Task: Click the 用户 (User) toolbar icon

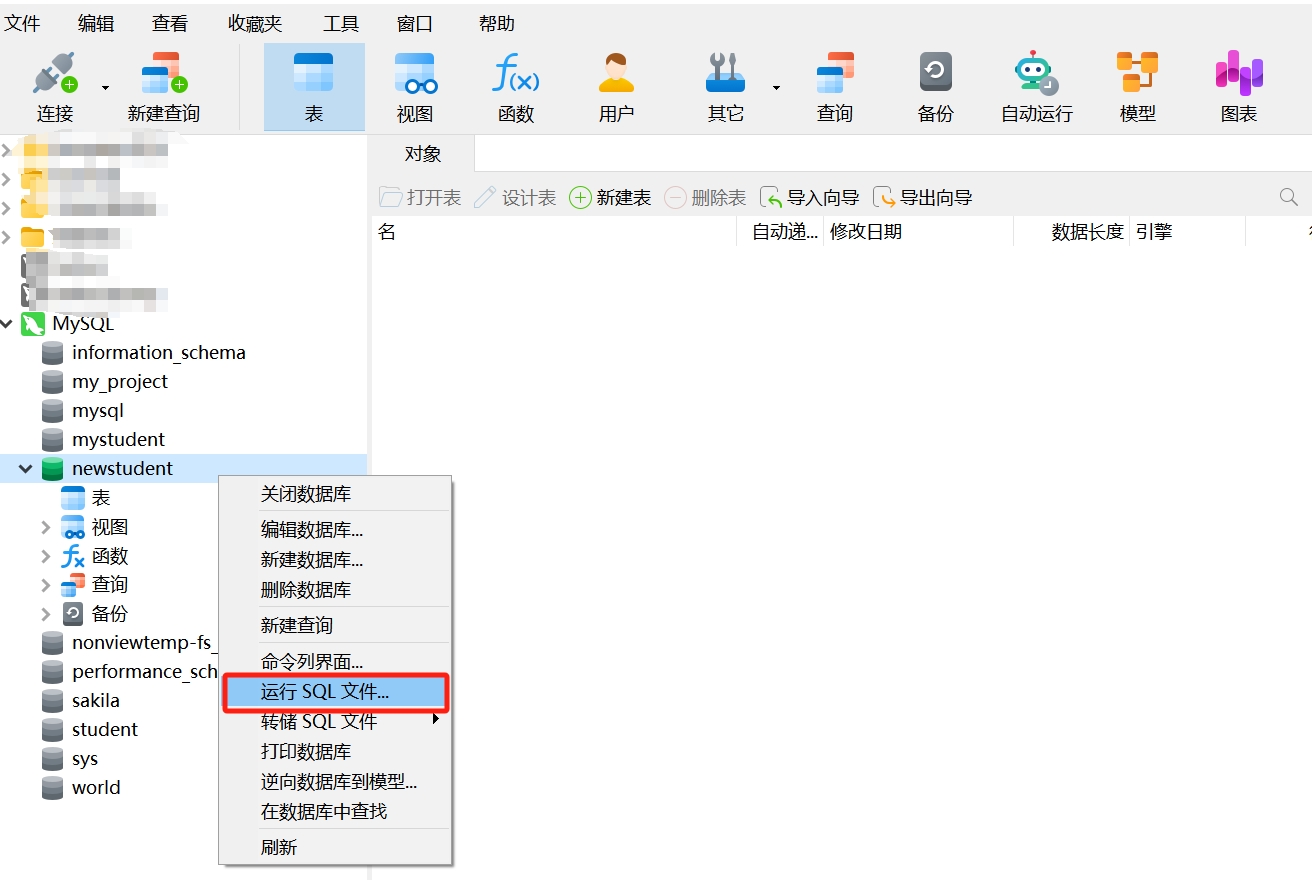Action: tap(616, 75)
